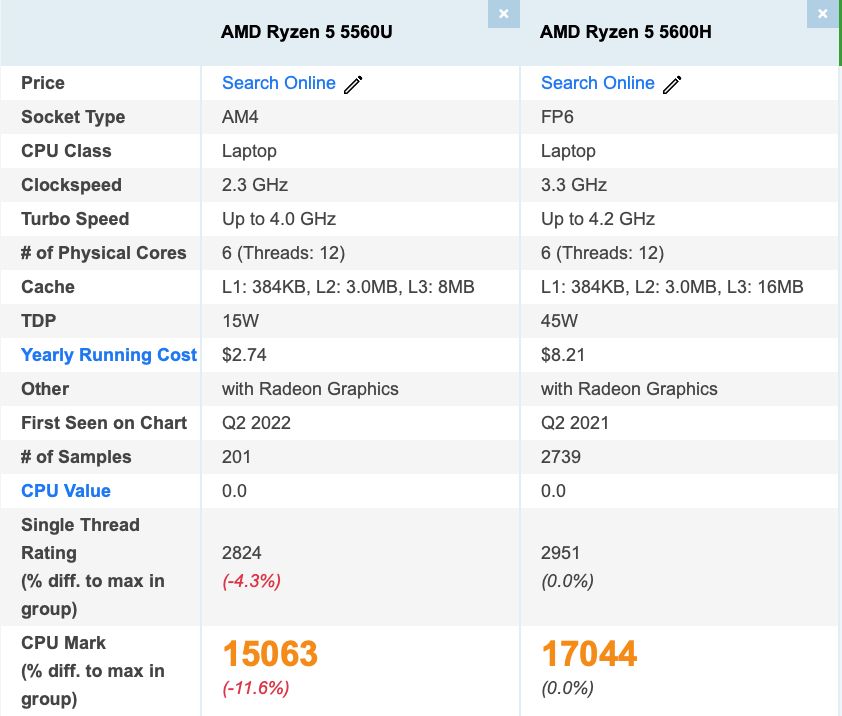Viewport: 842px width, 716px height.
Task: Click the (-4.3%) difference value
Action: pos(251,581)
